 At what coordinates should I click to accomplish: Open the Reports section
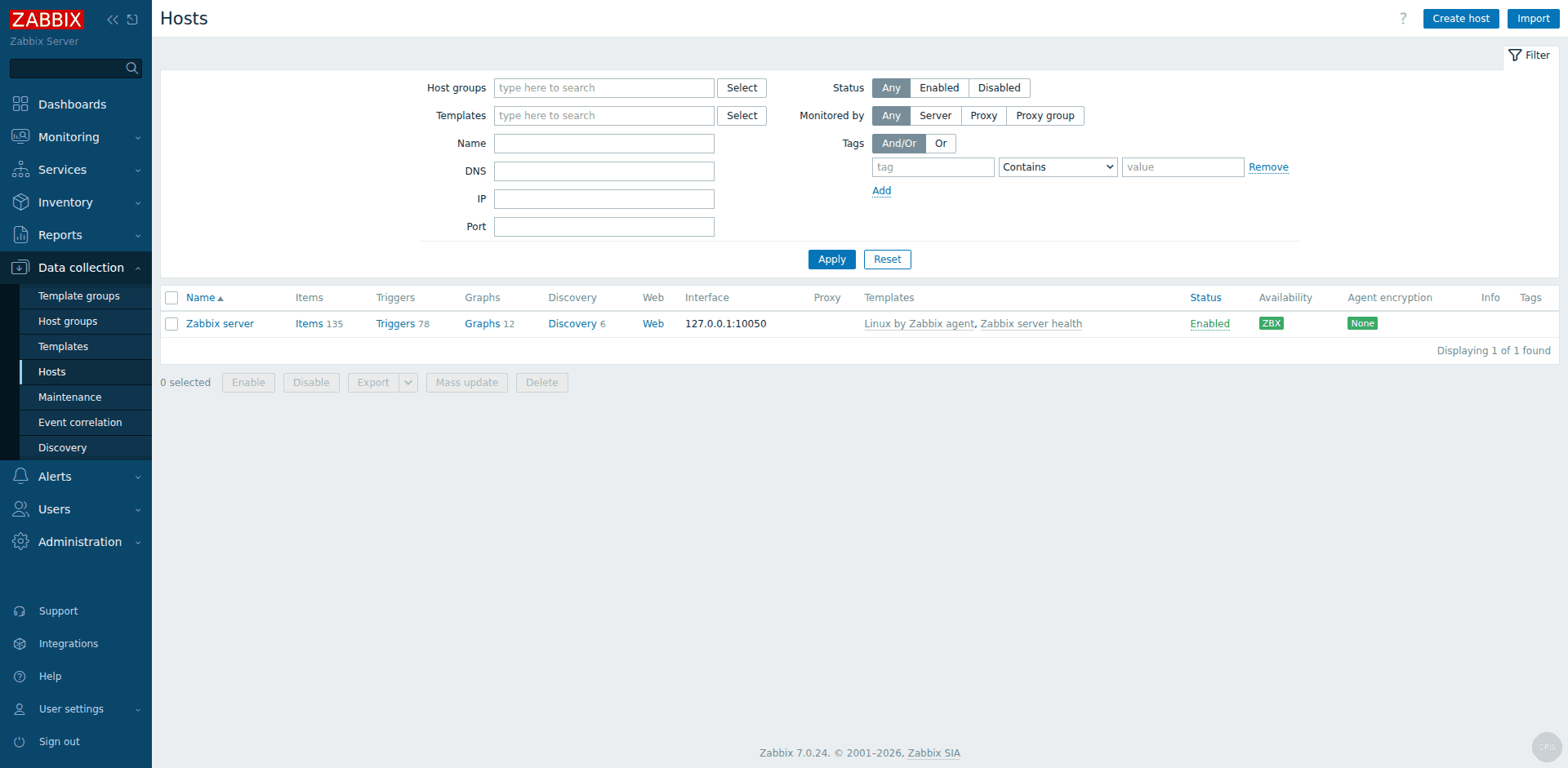tap(60, 235)
